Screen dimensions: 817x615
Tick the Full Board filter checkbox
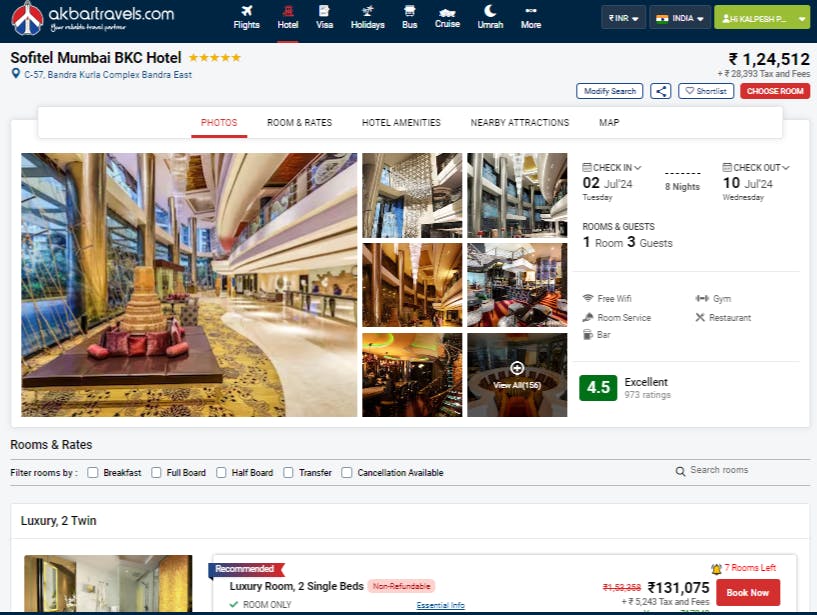point(156,472)
